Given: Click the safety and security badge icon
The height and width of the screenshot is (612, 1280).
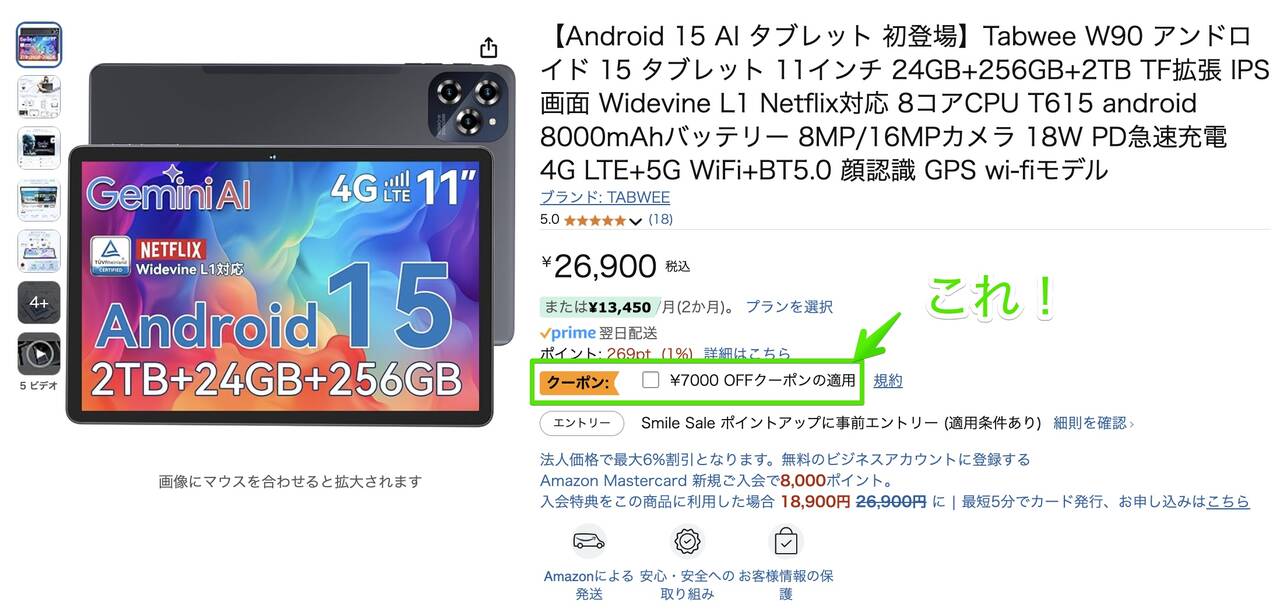Looking at the screenshot, I should [x=687, y=541].
